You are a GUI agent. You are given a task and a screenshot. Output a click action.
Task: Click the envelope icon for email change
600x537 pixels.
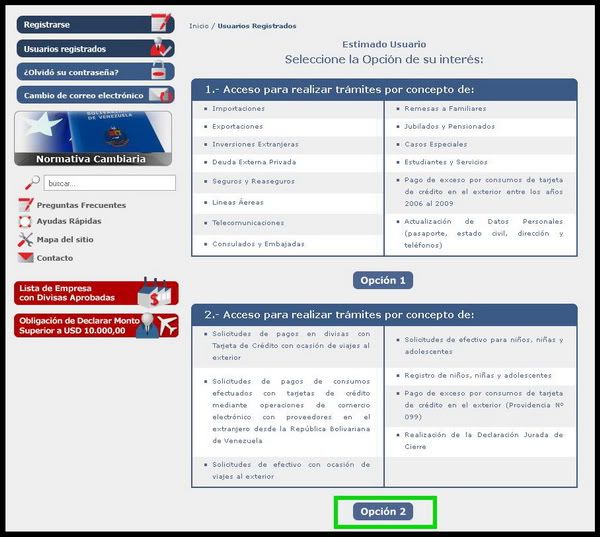161,95
